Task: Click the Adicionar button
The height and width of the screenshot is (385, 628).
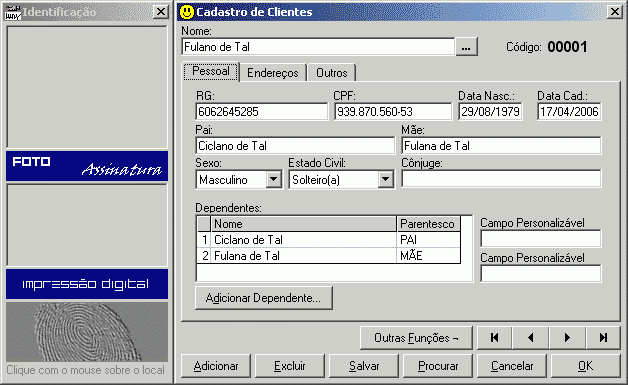Action: (x=216, y=366)
